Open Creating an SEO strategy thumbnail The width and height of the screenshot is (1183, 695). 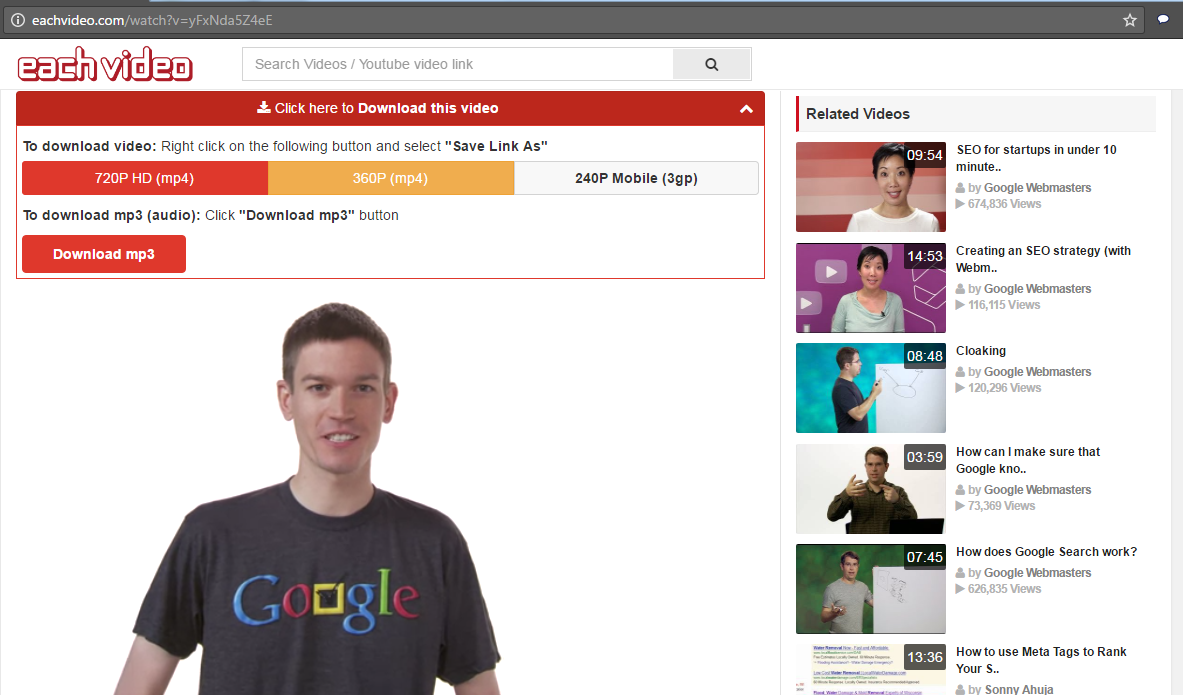click(871, 288)
